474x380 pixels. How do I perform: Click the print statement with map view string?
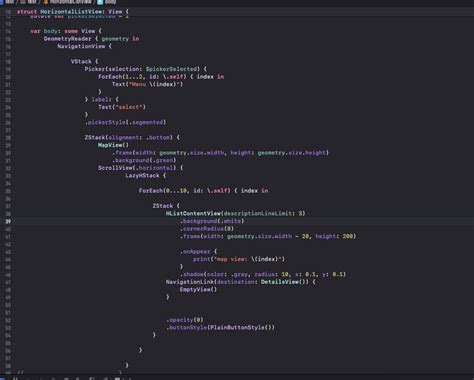pos(239,259)
